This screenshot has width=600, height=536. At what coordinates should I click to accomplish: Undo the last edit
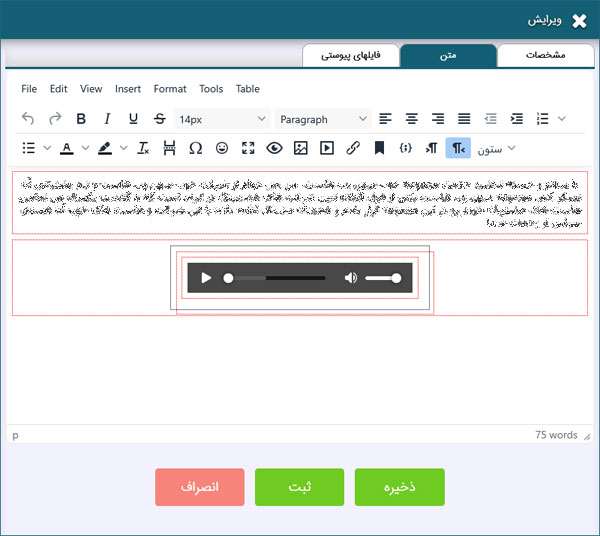tap(28, 119)
